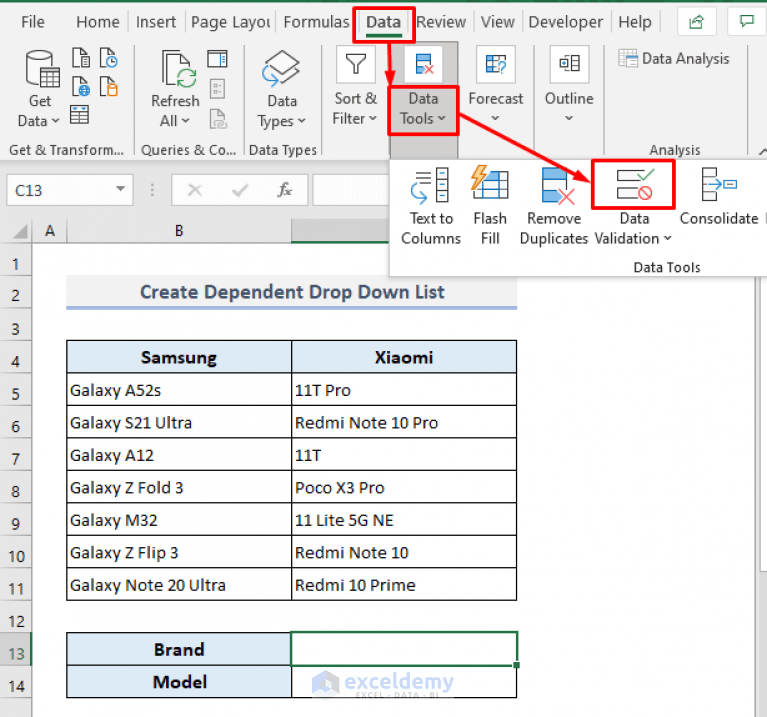Click the Data Tools ribbon icon
The height and width of the screenshot is (717, 767).
pos(424,65)
